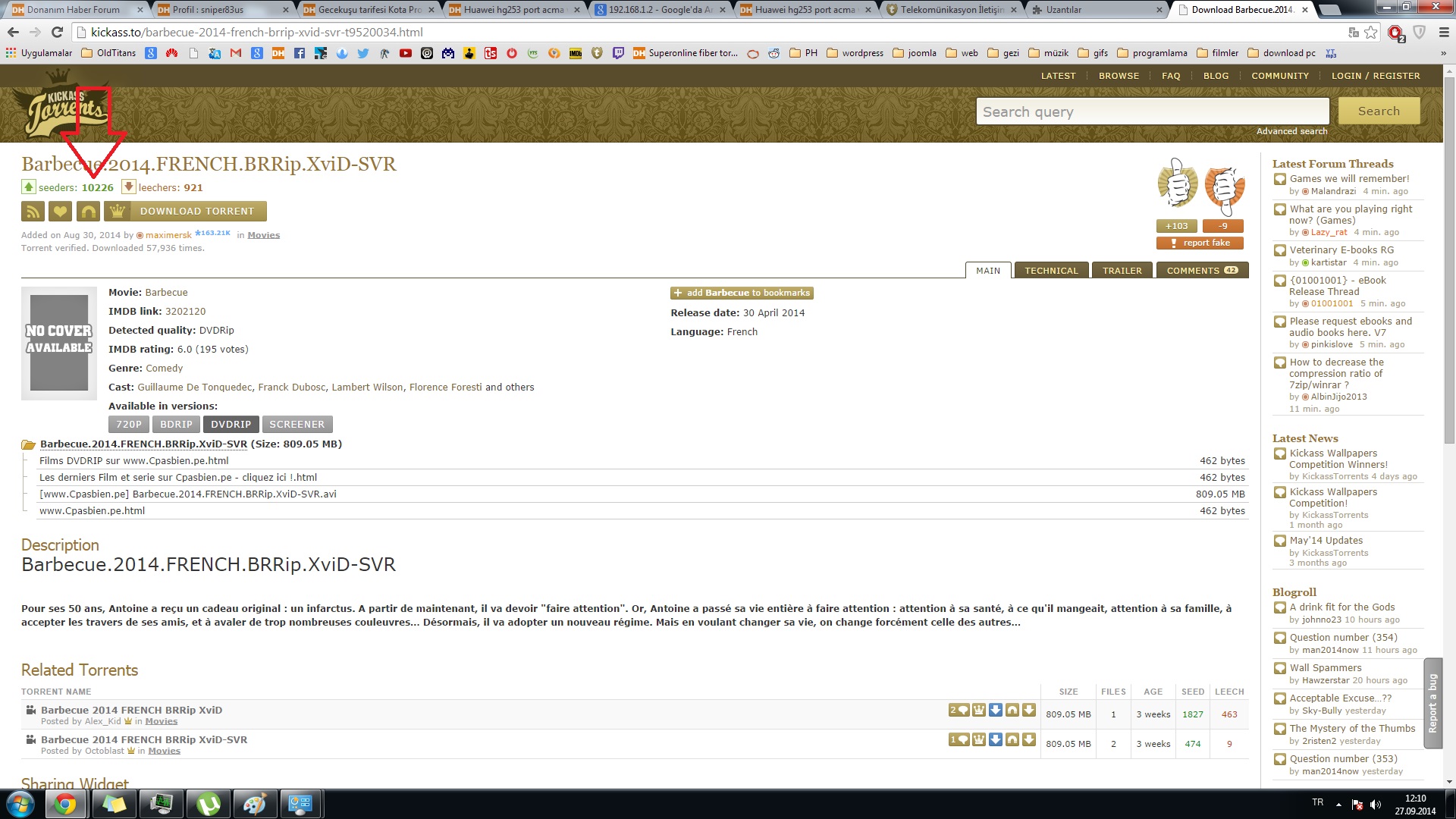Click the No Cover Available thumbnail
The image size is (1456, 819).
[59, 343]
